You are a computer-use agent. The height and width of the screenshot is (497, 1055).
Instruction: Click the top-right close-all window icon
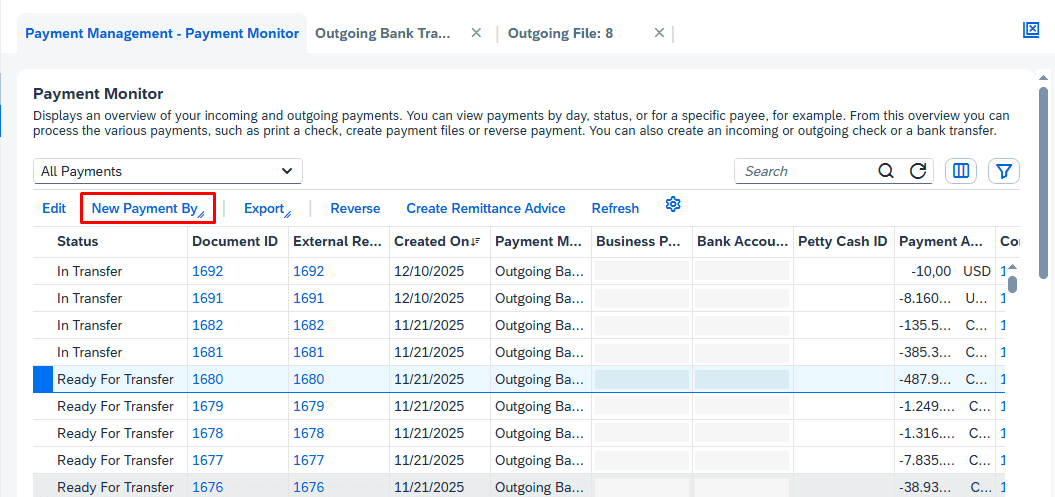pyautogui.click(x=1031, y=30)
